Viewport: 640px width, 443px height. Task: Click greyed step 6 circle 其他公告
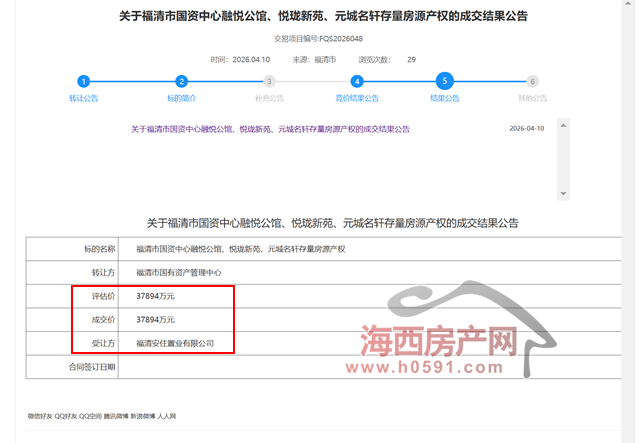pyautogui.click(x=533, y=81)
